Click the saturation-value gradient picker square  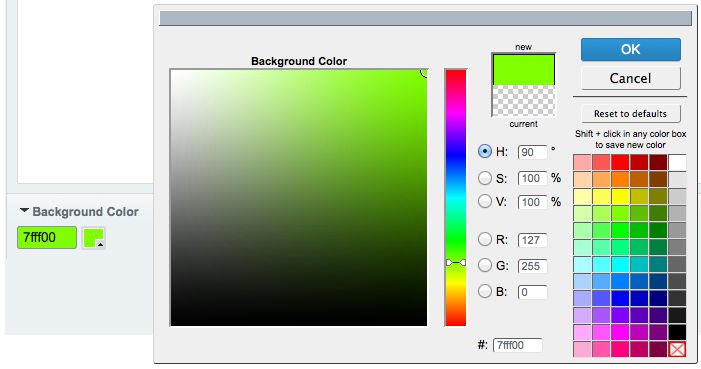(299, 197)
